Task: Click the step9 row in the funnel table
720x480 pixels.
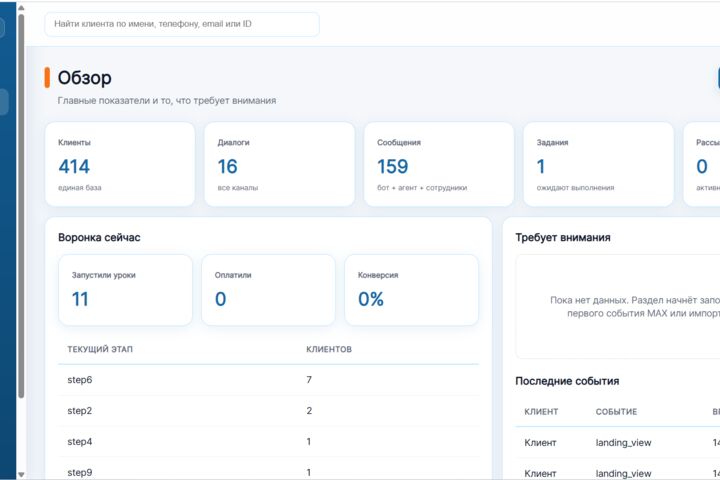Action: [268, 471]
